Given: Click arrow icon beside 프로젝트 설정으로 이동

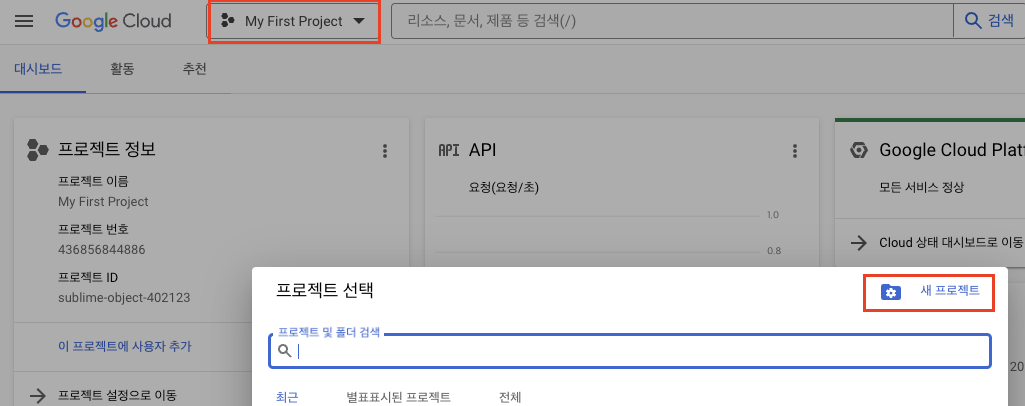Looking at the screenshot, I should pyautogui.click(x=39, y=395).
